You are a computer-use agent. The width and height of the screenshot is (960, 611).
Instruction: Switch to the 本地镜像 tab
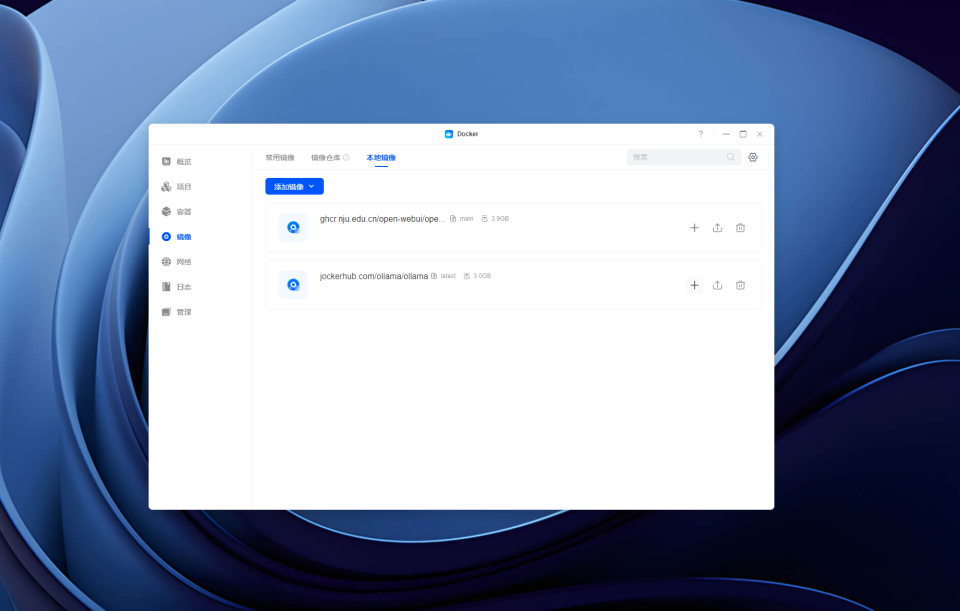(381, 158)
